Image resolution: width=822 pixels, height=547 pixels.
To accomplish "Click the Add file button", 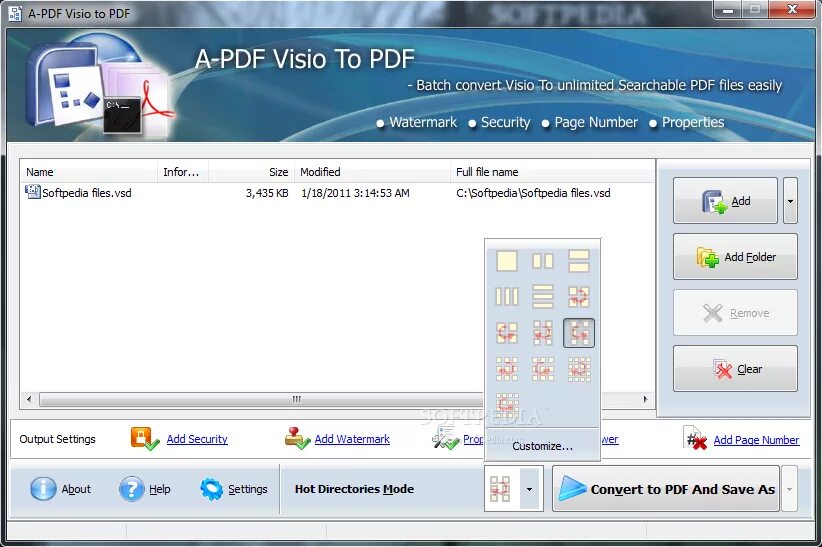I will coord(725,201).
